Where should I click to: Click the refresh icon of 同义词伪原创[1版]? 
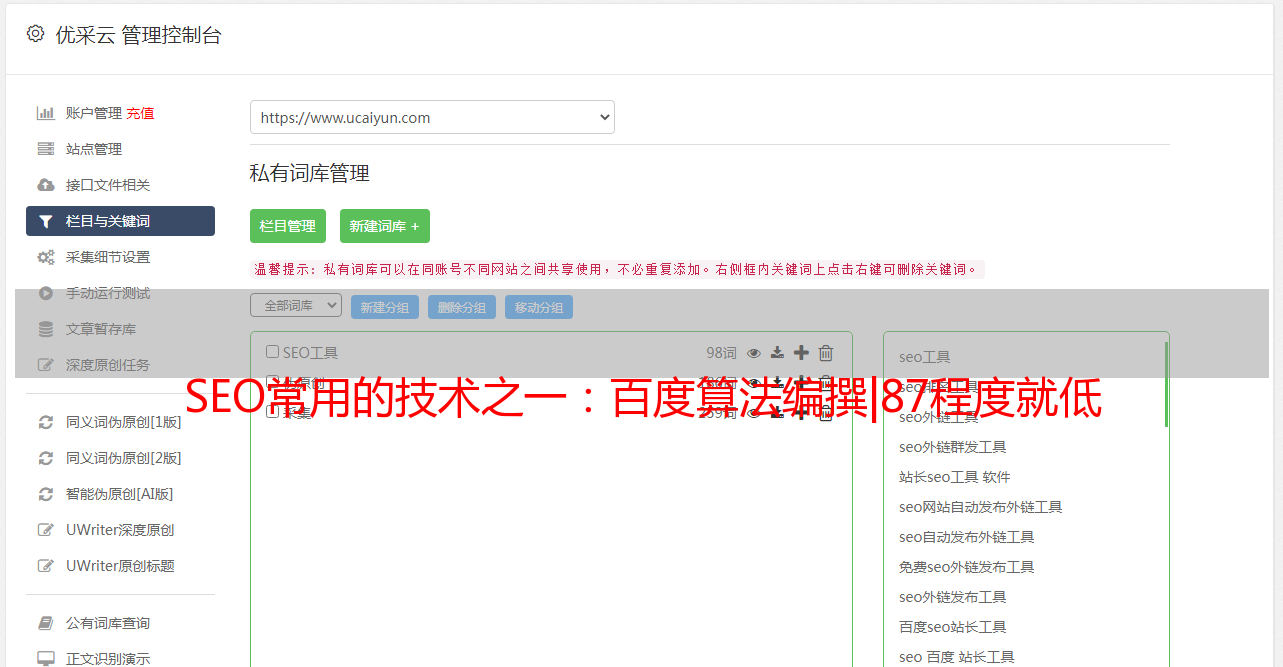[x=46, y=422]
